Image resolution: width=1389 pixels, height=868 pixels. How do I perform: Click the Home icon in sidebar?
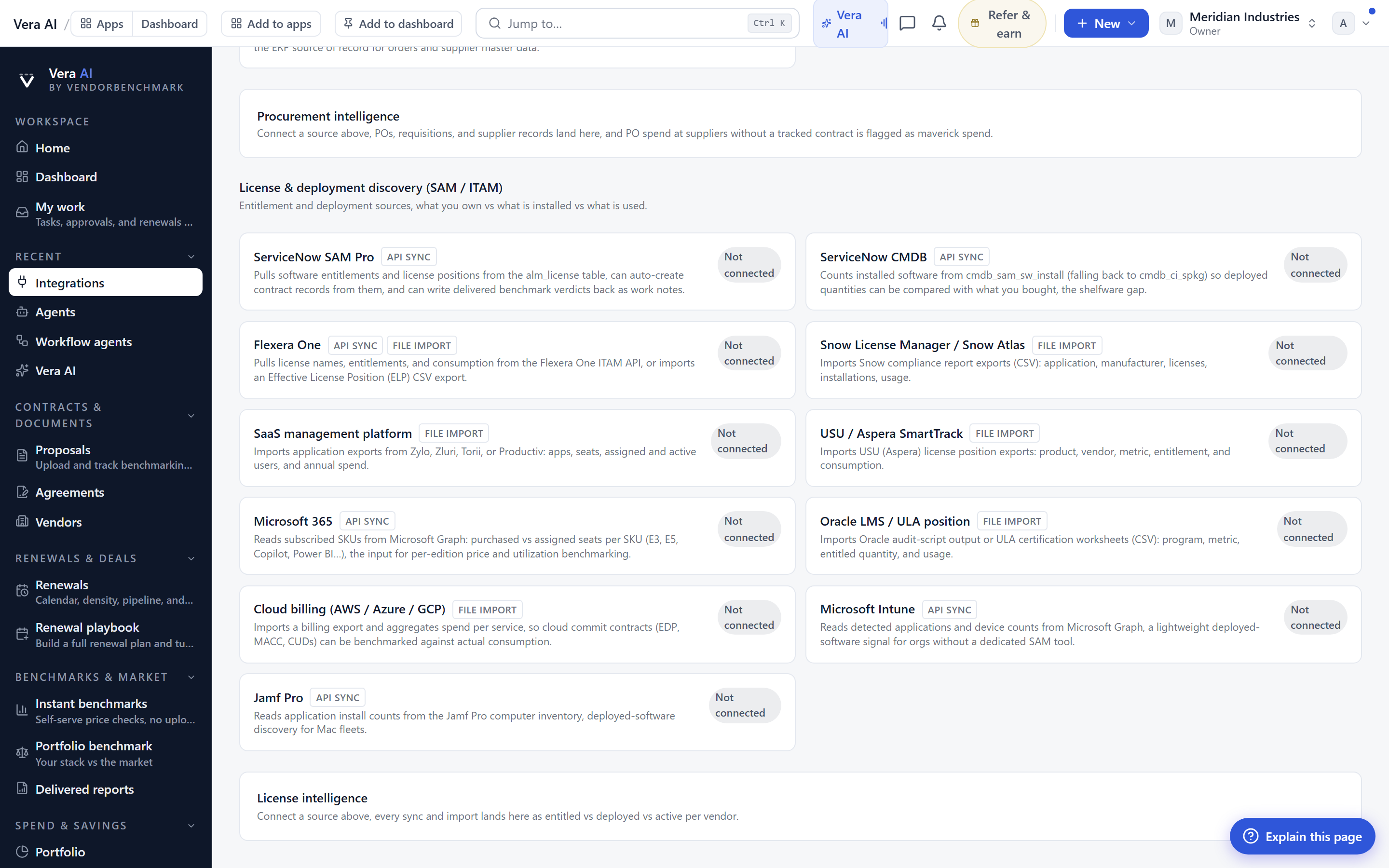click(x=22, y=147)
